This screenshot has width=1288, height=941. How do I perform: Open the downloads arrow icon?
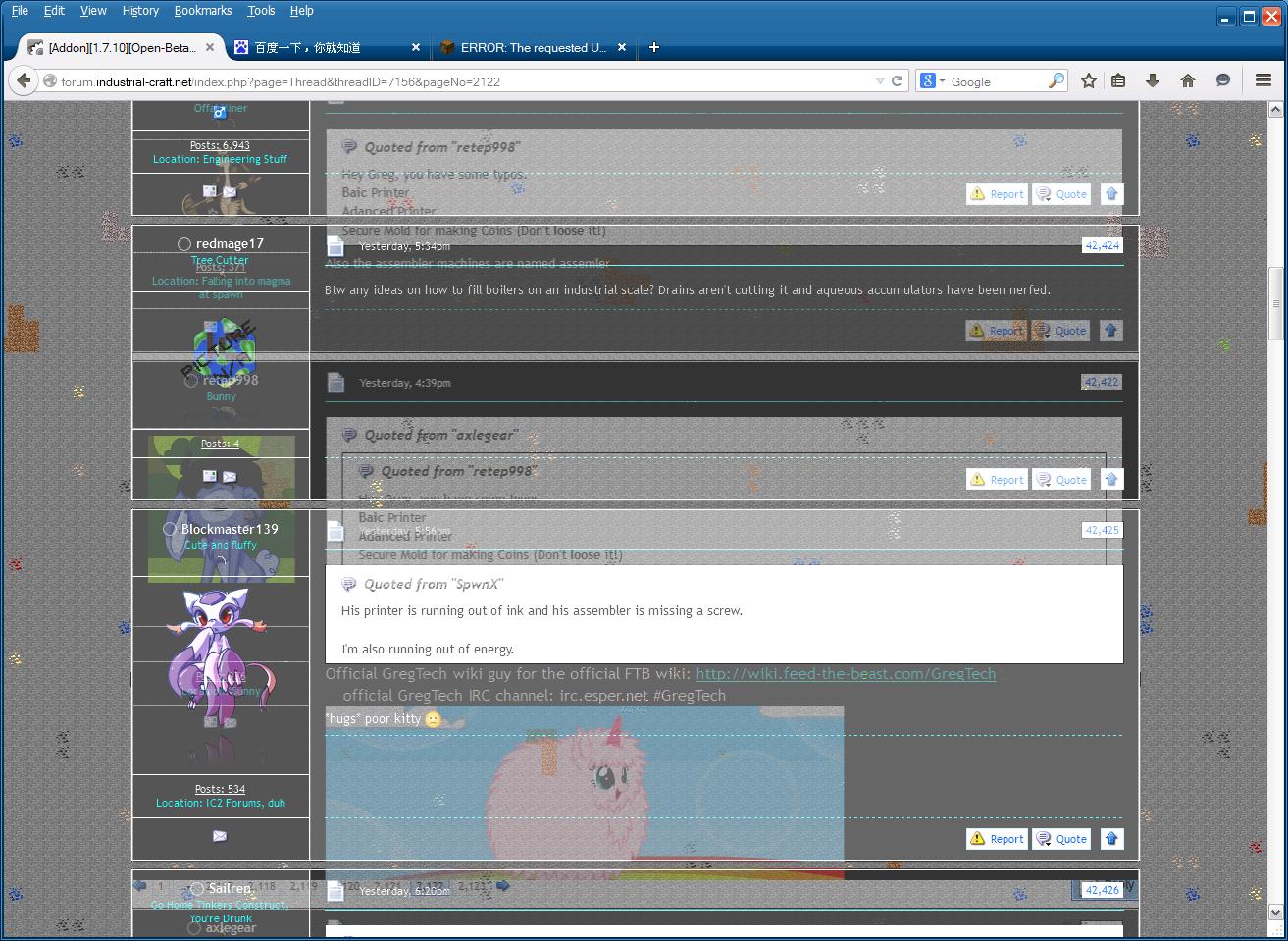coord(1153,81)
